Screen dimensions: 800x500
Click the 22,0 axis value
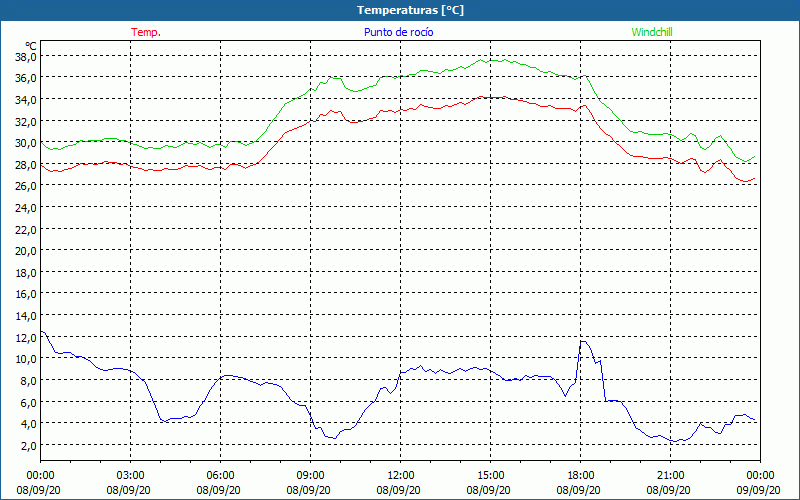click(26, 230)
